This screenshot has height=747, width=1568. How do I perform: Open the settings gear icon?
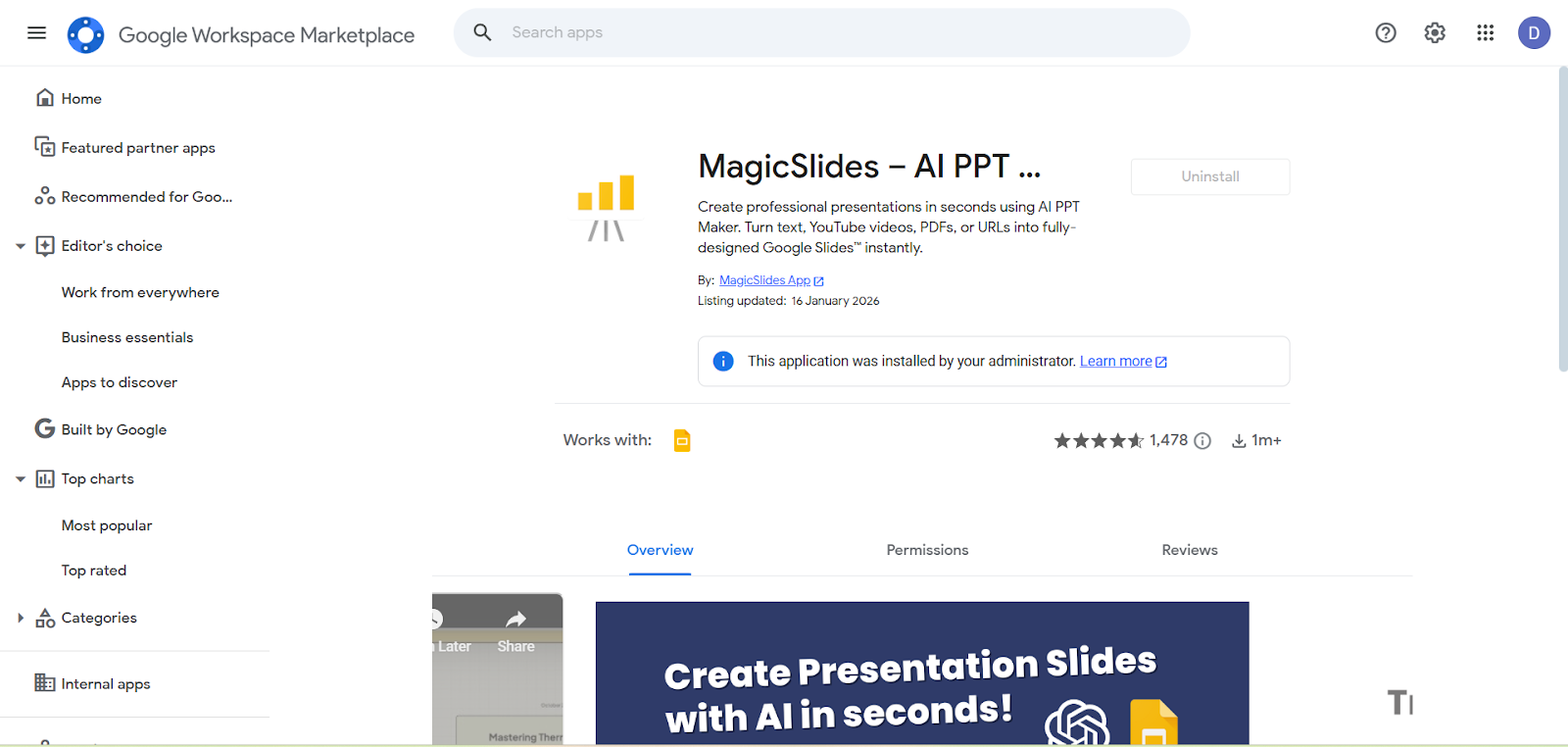[x=1435, y=33]
